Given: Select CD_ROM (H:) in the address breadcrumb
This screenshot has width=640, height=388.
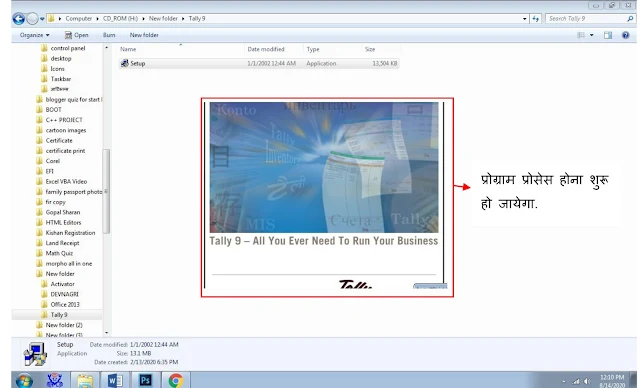Looking at the screenshot, I should [120, 18].
